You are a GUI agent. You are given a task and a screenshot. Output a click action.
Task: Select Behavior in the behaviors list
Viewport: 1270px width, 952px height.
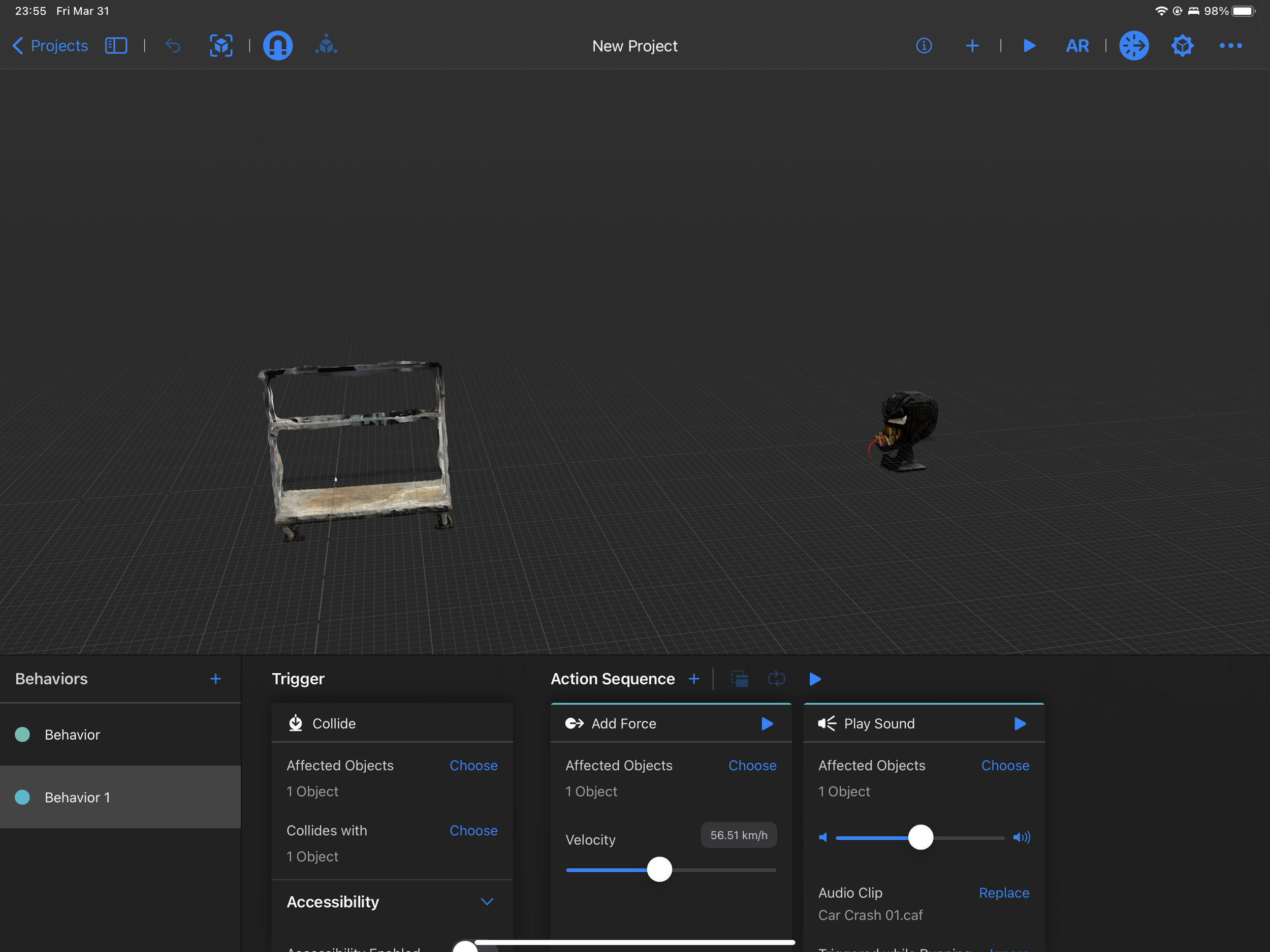72,735
